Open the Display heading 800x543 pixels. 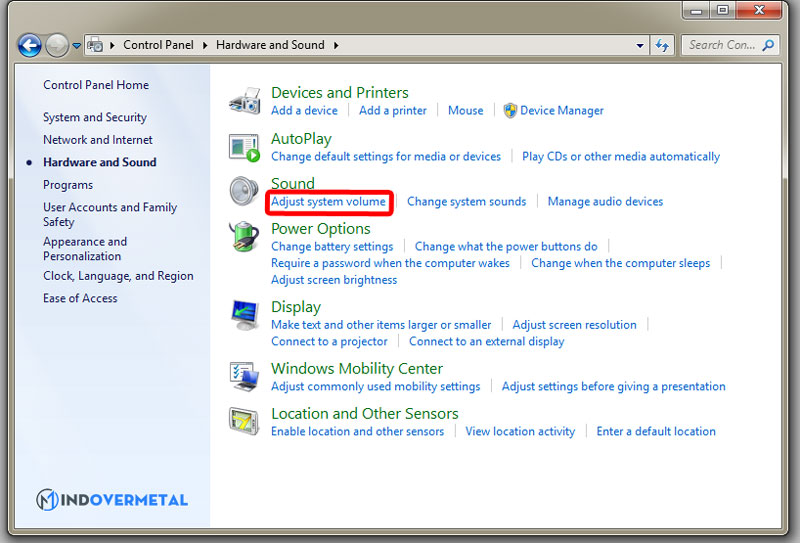296,307
